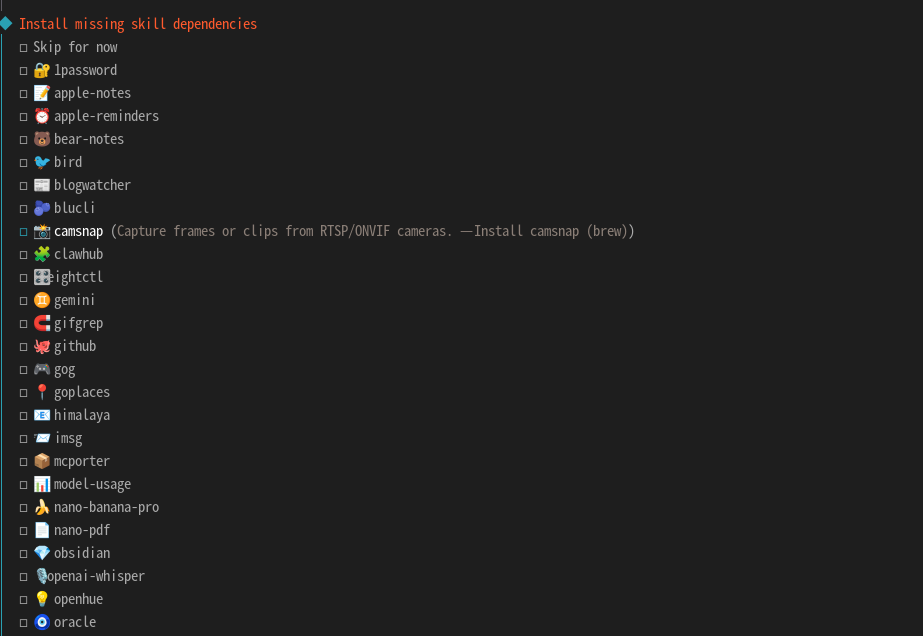Click the lock icon beside 1password
This screenshot has height=636, width=923.
point(41,70)
